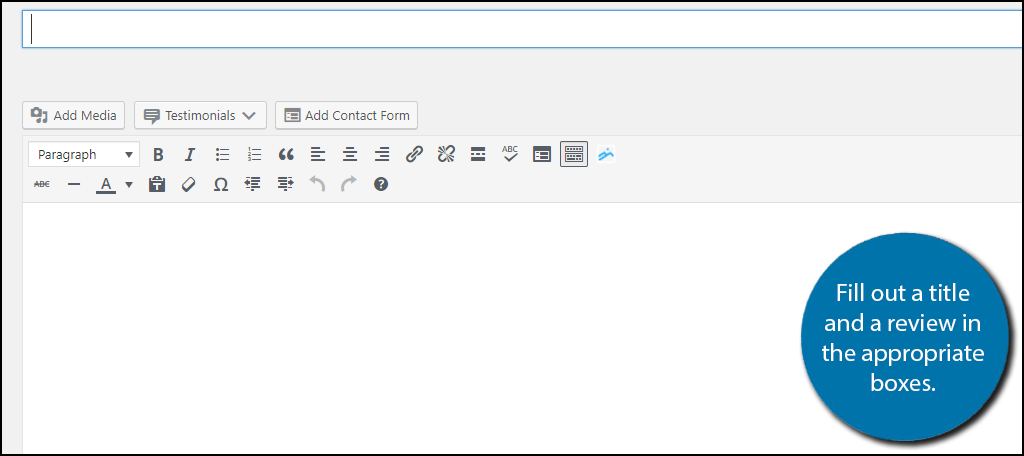Click the Insert link icon
Image resolution: width=1024 pixels, height=456 pixels.
pos(414,155)
